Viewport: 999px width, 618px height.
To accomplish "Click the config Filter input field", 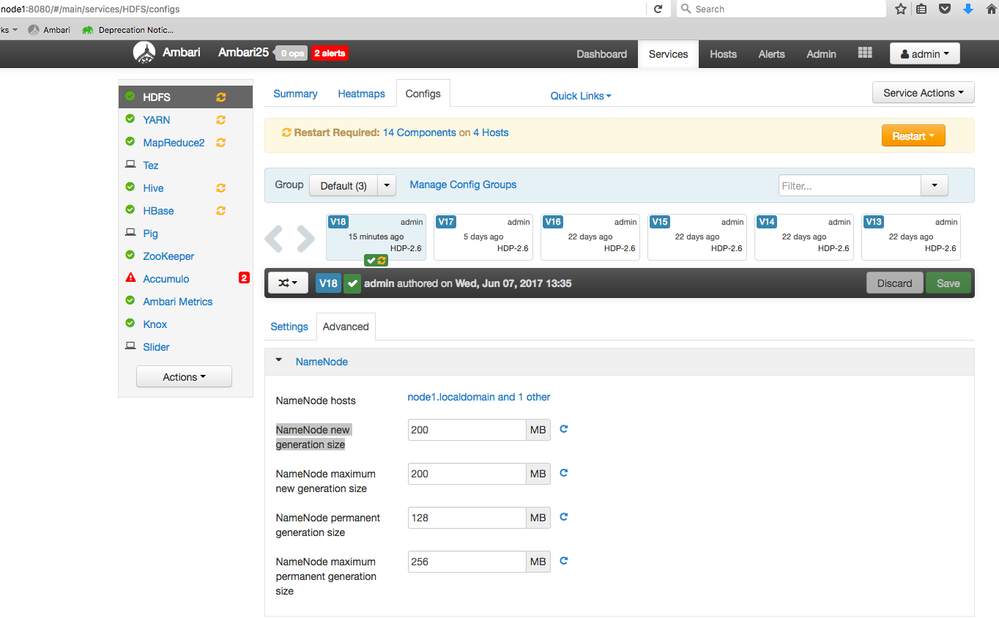I will 850,185.
